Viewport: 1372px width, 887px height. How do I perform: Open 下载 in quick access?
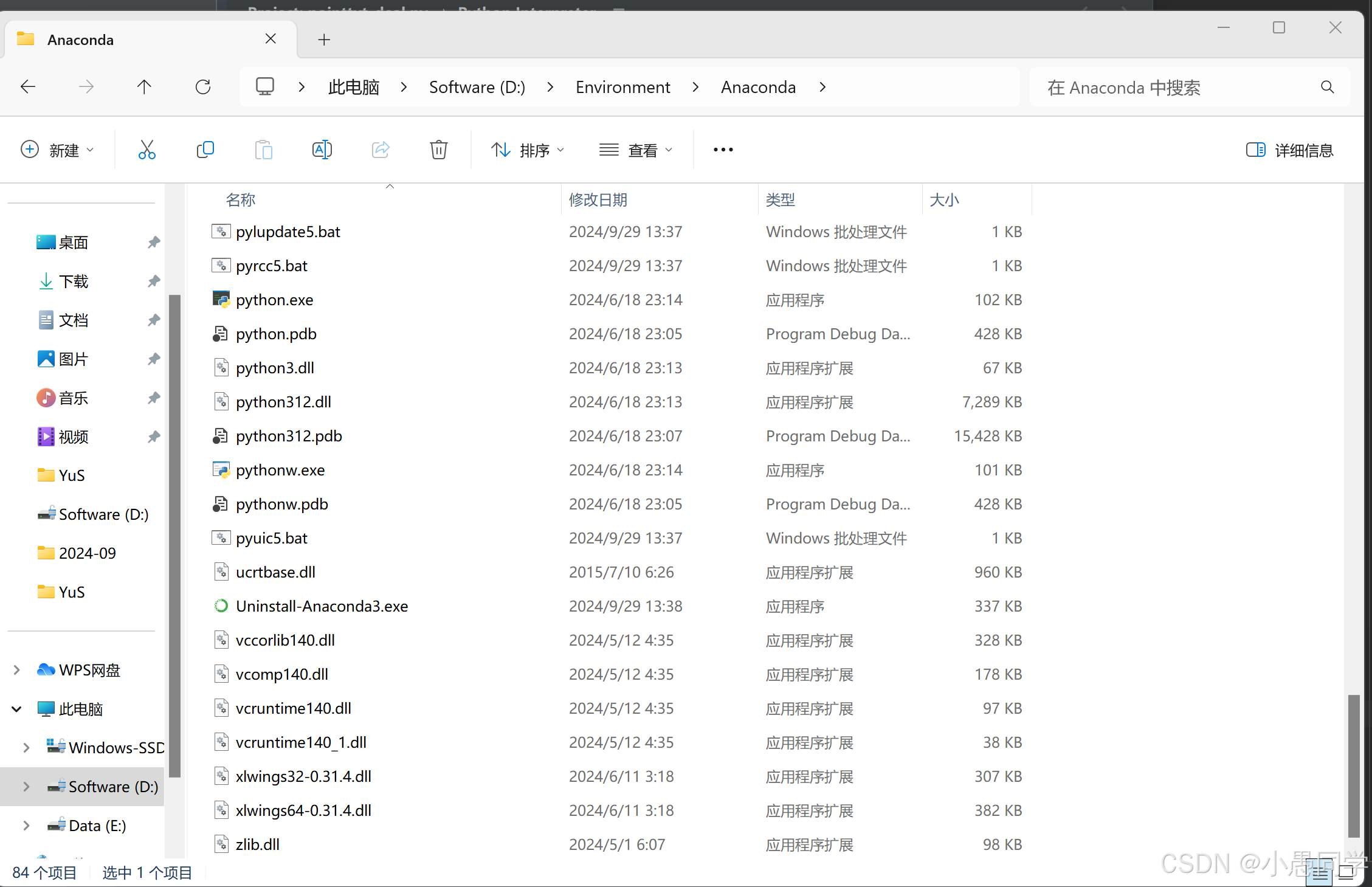click(x=64, y=281)
